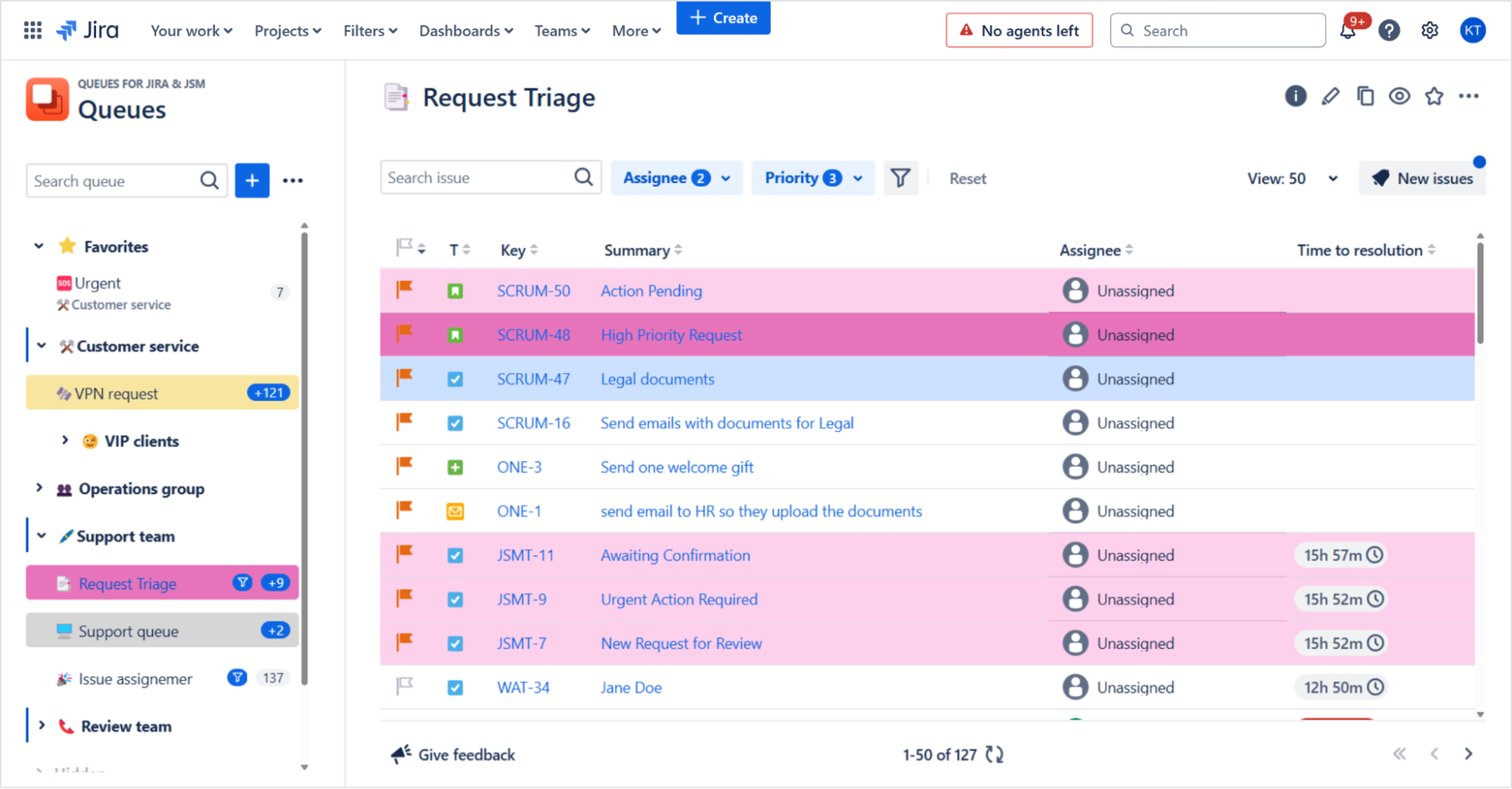Open the notifications bell
Image resolution: width=1512 pixels, height=789 pixels.
[x=1349, y=30]
